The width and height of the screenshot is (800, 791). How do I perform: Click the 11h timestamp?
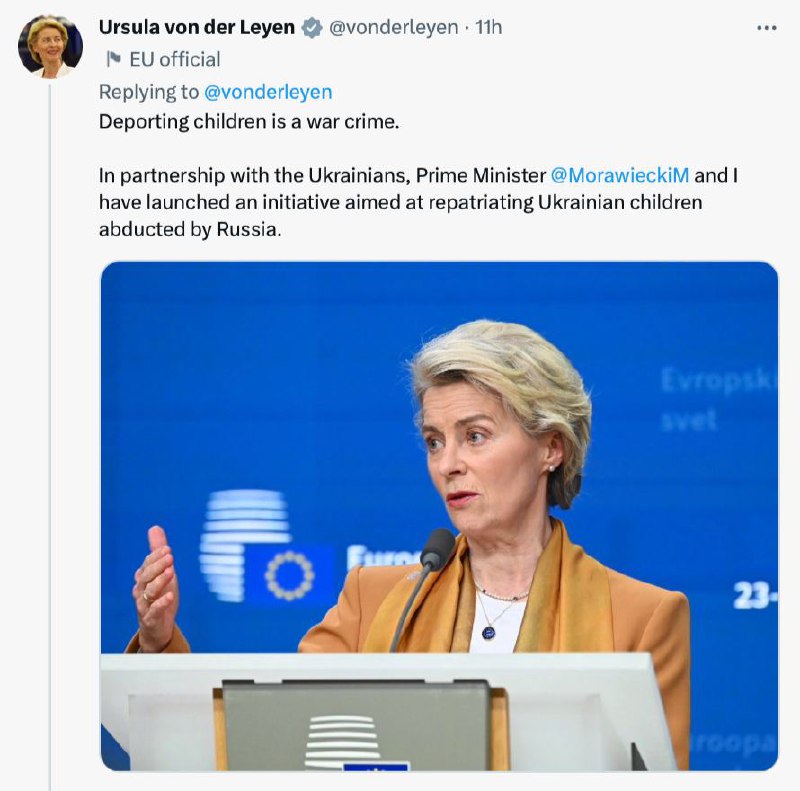pos(489,28)
